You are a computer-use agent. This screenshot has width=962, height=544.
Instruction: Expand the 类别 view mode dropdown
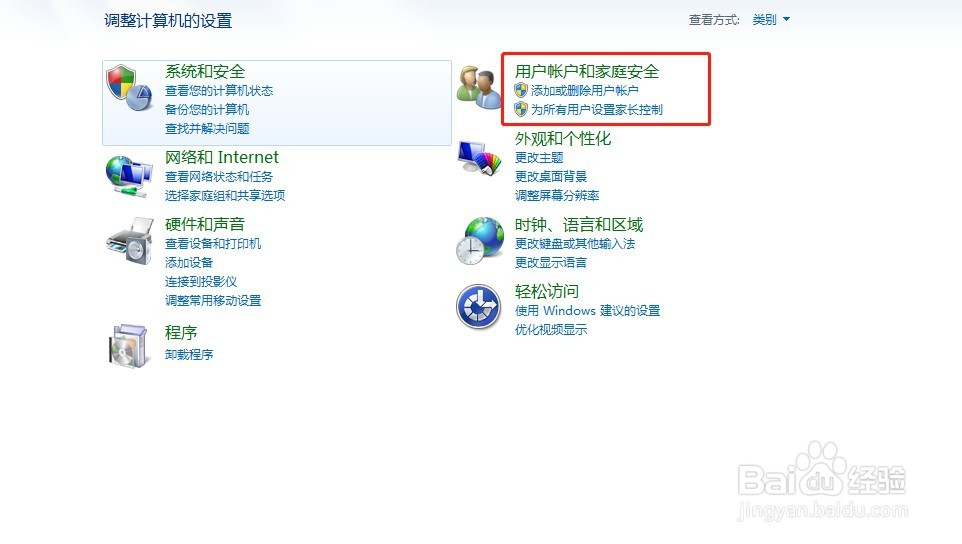point(771,20)
